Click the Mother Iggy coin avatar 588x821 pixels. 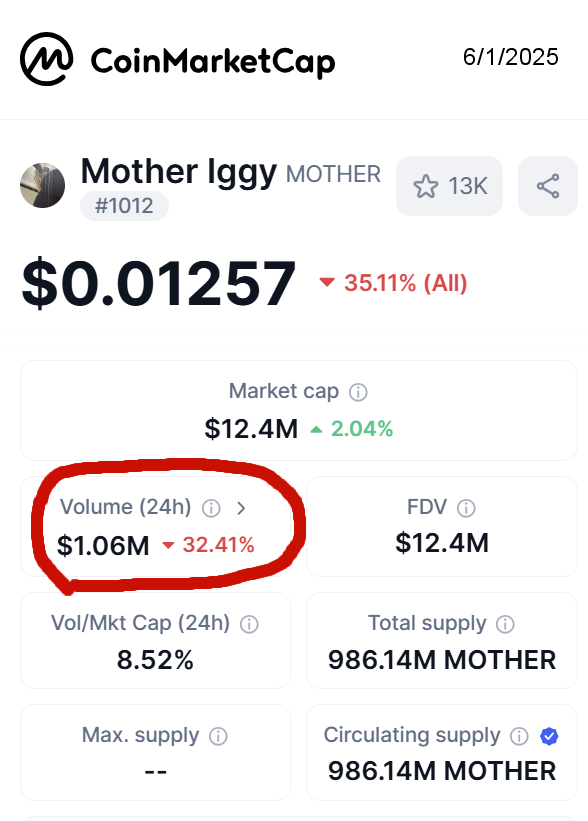click(x=42, y=185)
